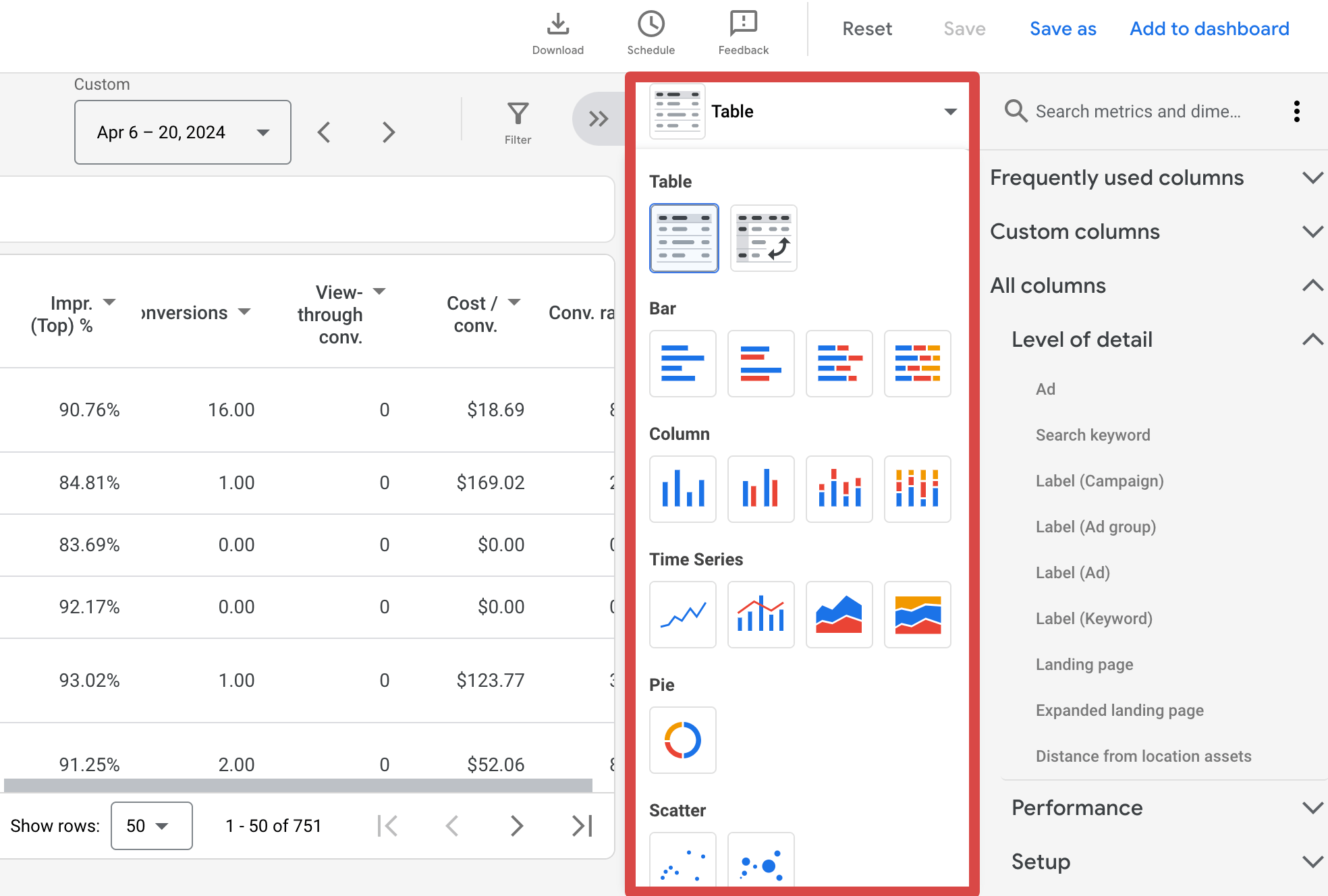Open the Apr 6 – 20, 2024 date dropdown
This screenshot has width=1328, height=896.
[x=183, y=132]
